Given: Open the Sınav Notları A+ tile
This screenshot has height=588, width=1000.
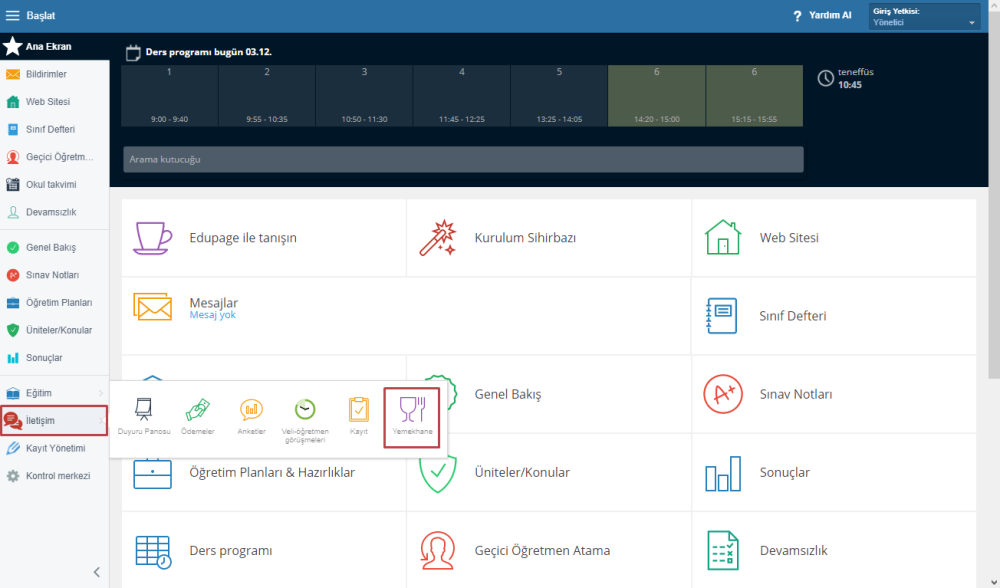Looking at the screenshot, I should click(x=834, y=394).
